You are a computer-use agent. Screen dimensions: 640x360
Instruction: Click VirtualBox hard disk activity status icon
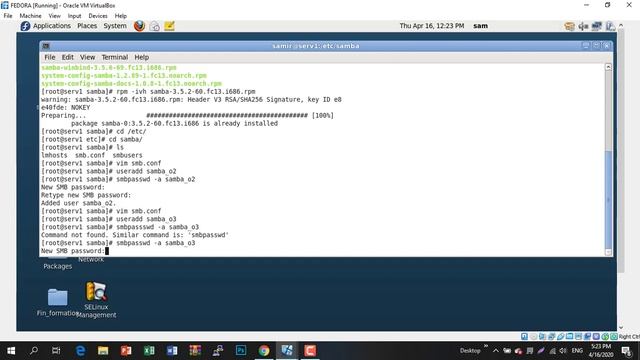pos(524,336)
